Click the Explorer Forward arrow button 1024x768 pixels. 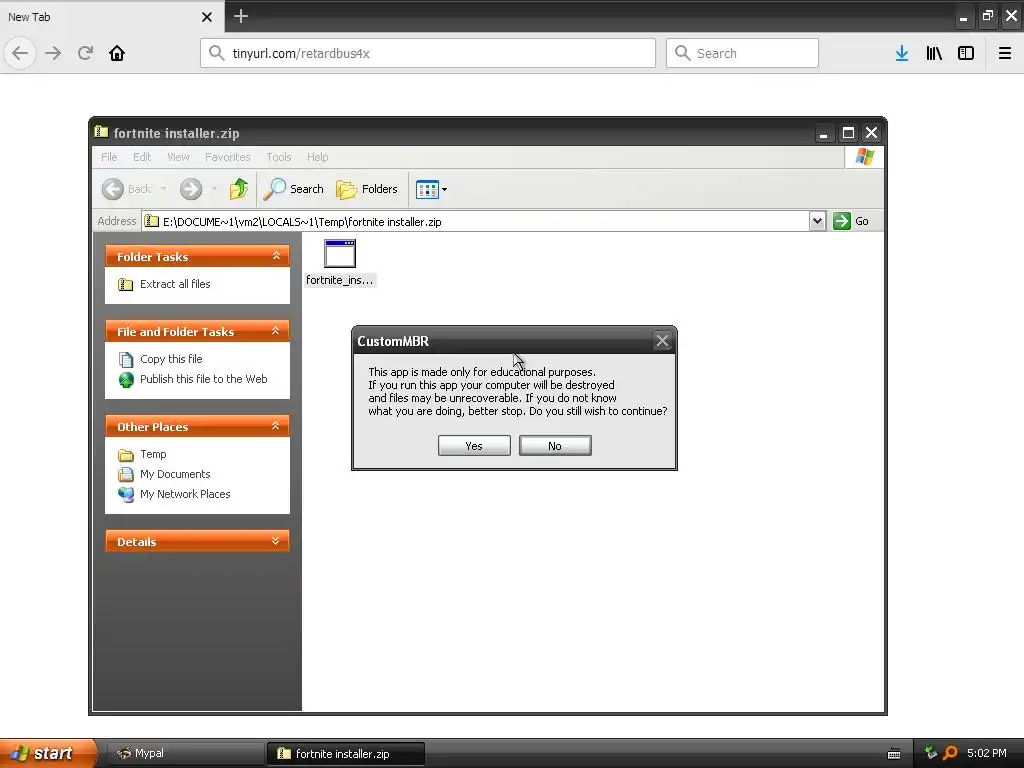coord(191,189)
